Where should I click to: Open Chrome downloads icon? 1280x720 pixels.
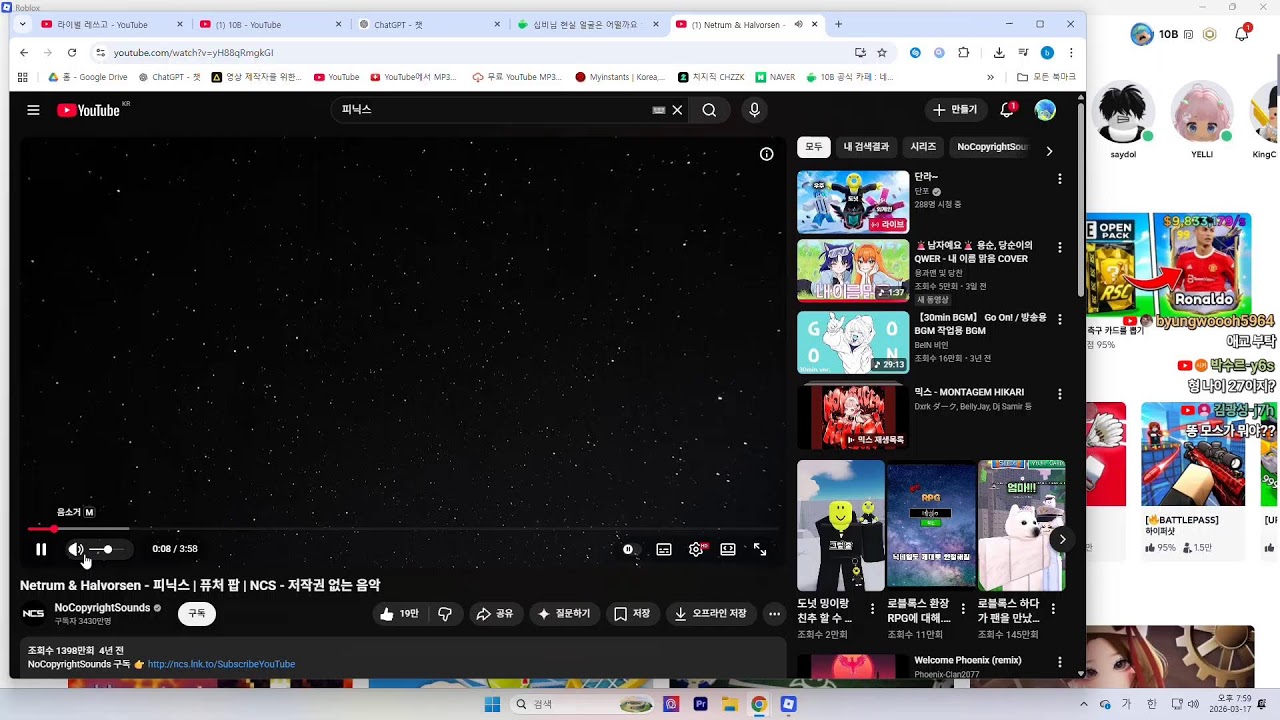coord(999,52)
